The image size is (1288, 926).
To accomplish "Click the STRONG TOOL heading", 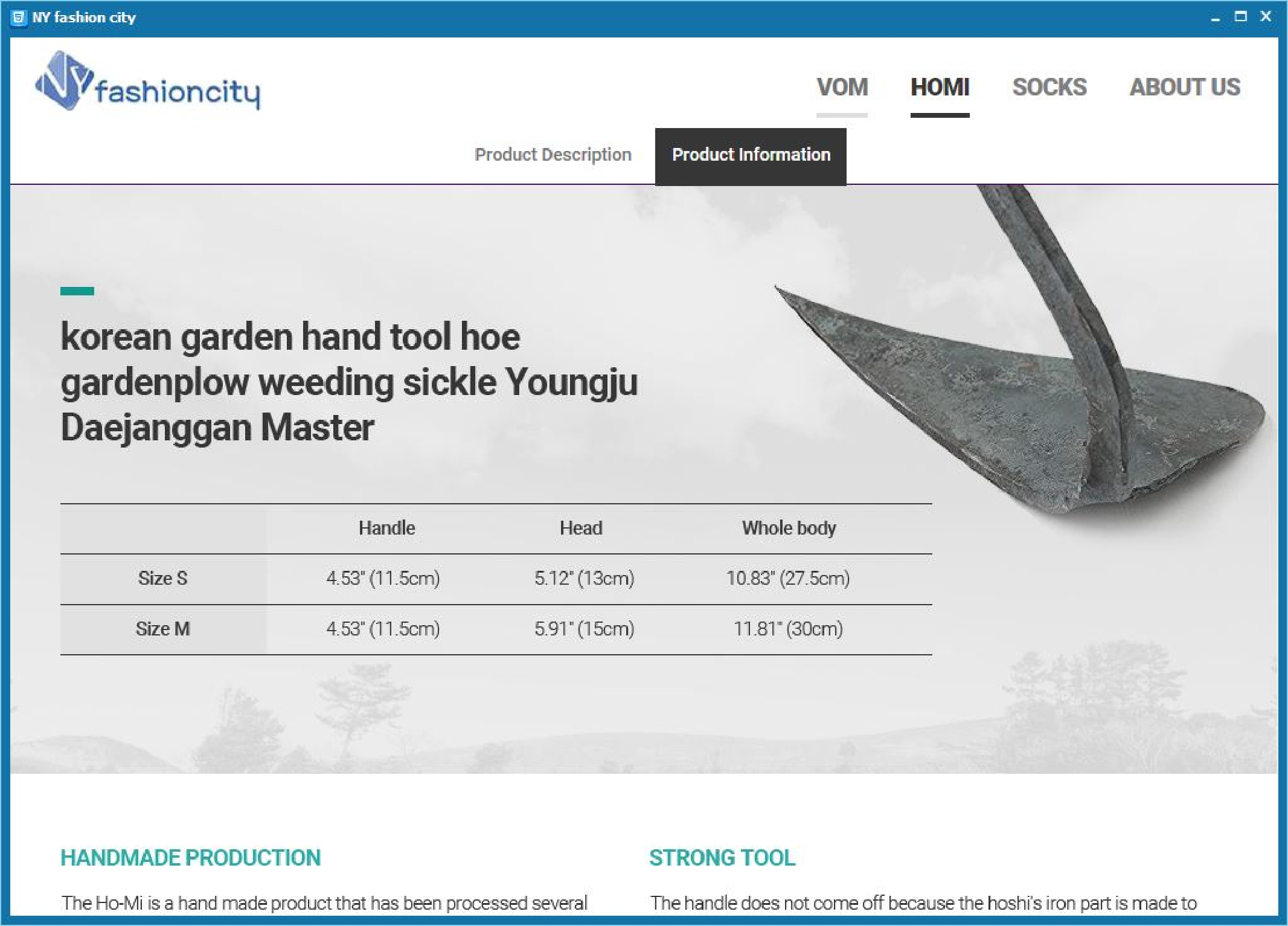I will point(722,858).
